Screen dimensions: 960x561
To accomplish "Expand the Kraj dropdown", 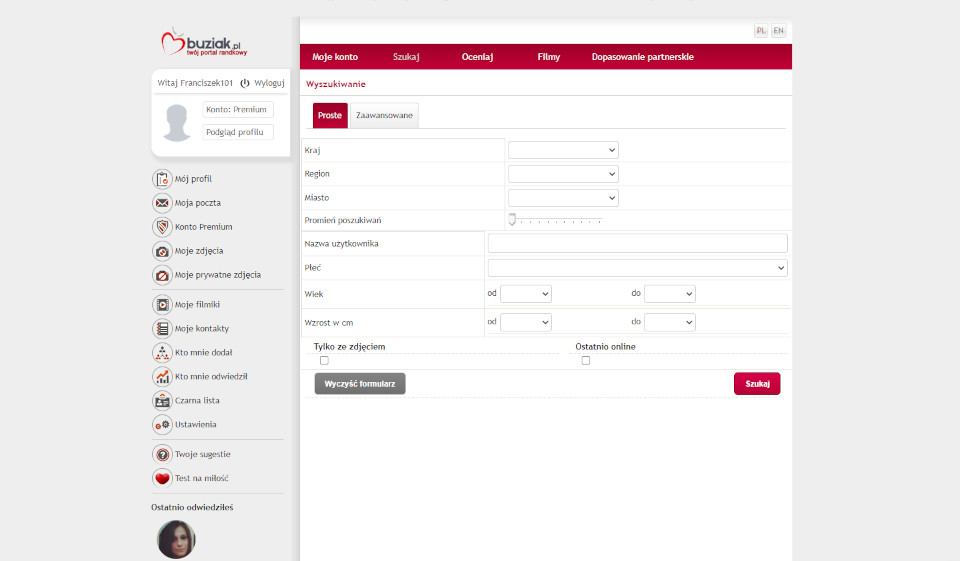I will [563, 150].
